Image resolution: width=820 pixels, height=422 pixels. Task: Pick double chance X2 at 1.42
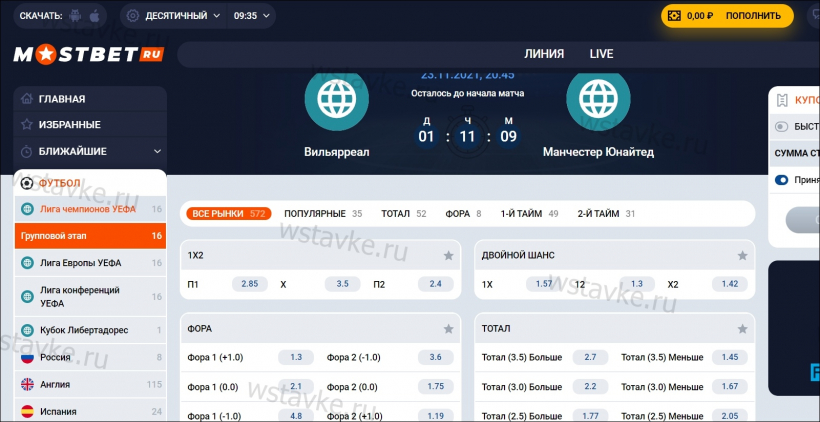tap(730, 284)
